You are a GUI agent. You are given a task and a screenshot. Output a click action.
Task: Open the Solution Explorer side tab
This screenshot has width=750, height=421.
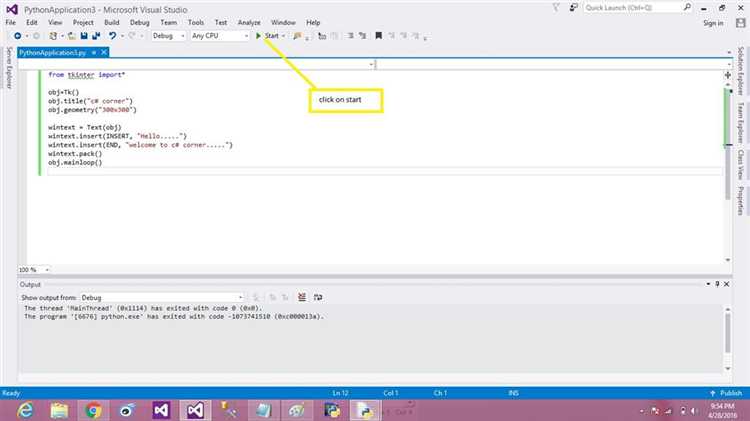click(x=742, y=72)
